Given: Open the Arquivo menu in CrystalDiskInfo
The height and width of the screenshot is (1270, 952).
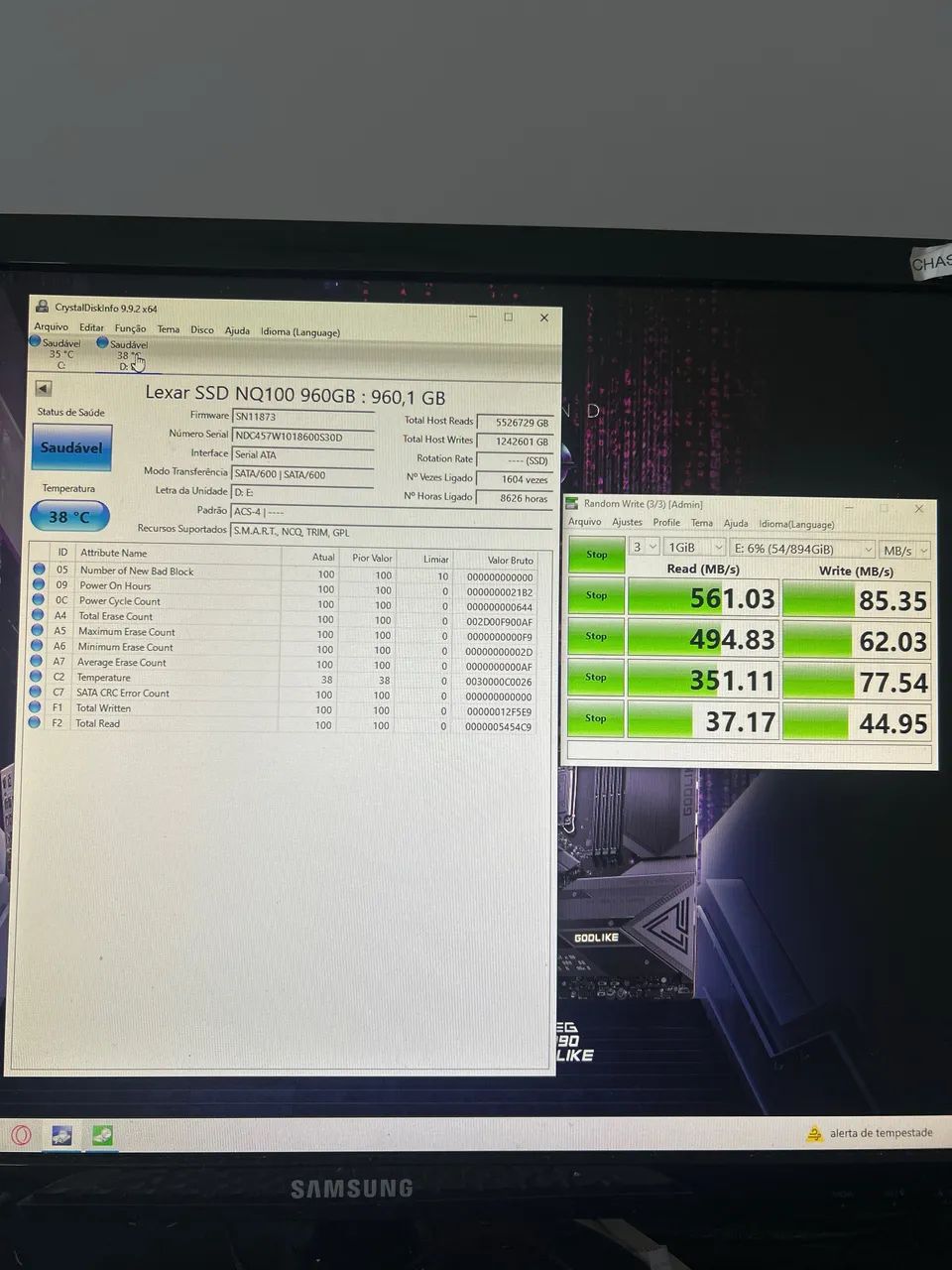Looking at the screenshot, I should click(52, 326).
